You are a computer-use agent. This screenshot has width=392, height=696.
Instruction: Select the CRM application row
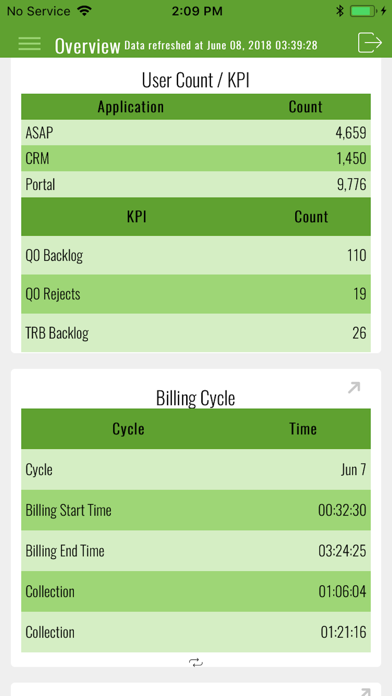pyautogui.click(x=196, y=158)
